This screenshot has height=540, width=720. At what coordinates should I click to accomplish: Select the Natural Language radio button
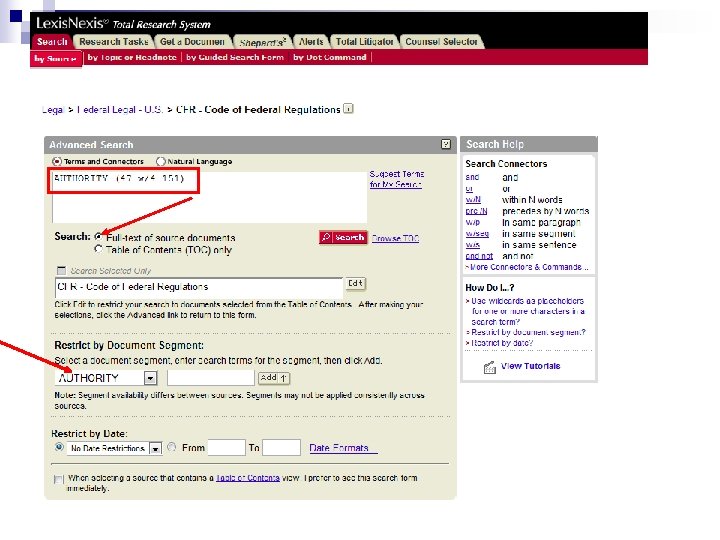pyautogui.click(x=161, y=162)
